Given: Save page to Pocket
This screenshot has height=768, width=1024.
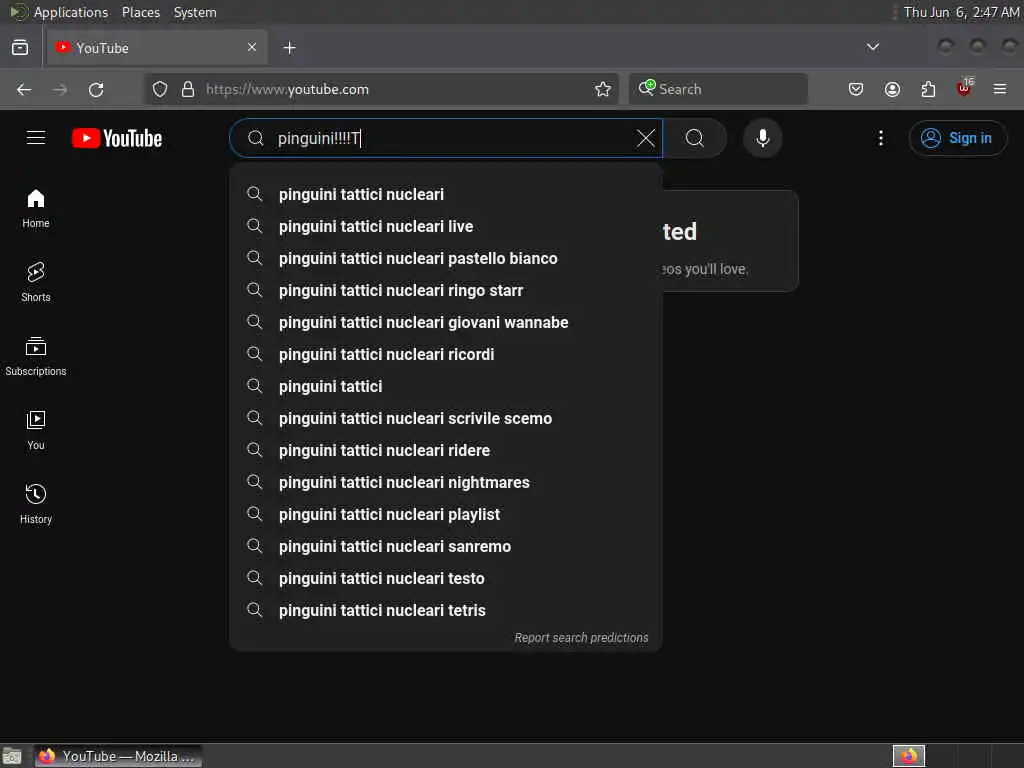Looking at the screenshot, I should pyautogui.click(x=856, y=89).
